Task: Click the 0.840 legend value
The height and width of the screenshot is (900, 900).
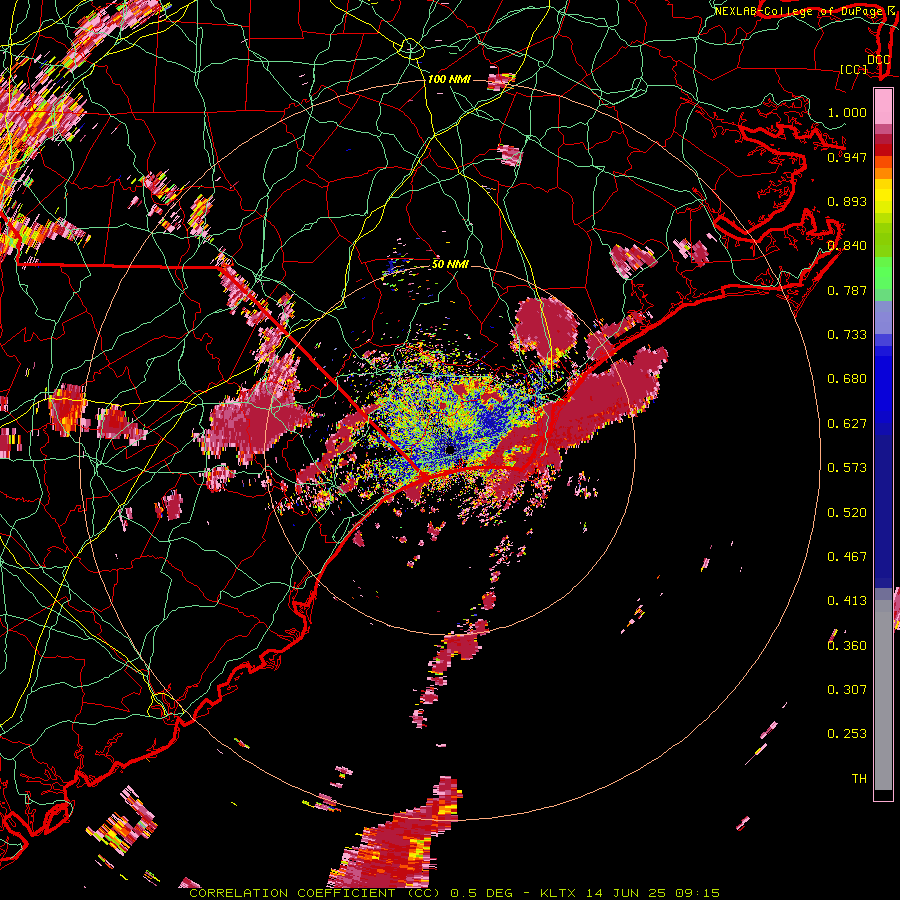Action: pos(847,246)
